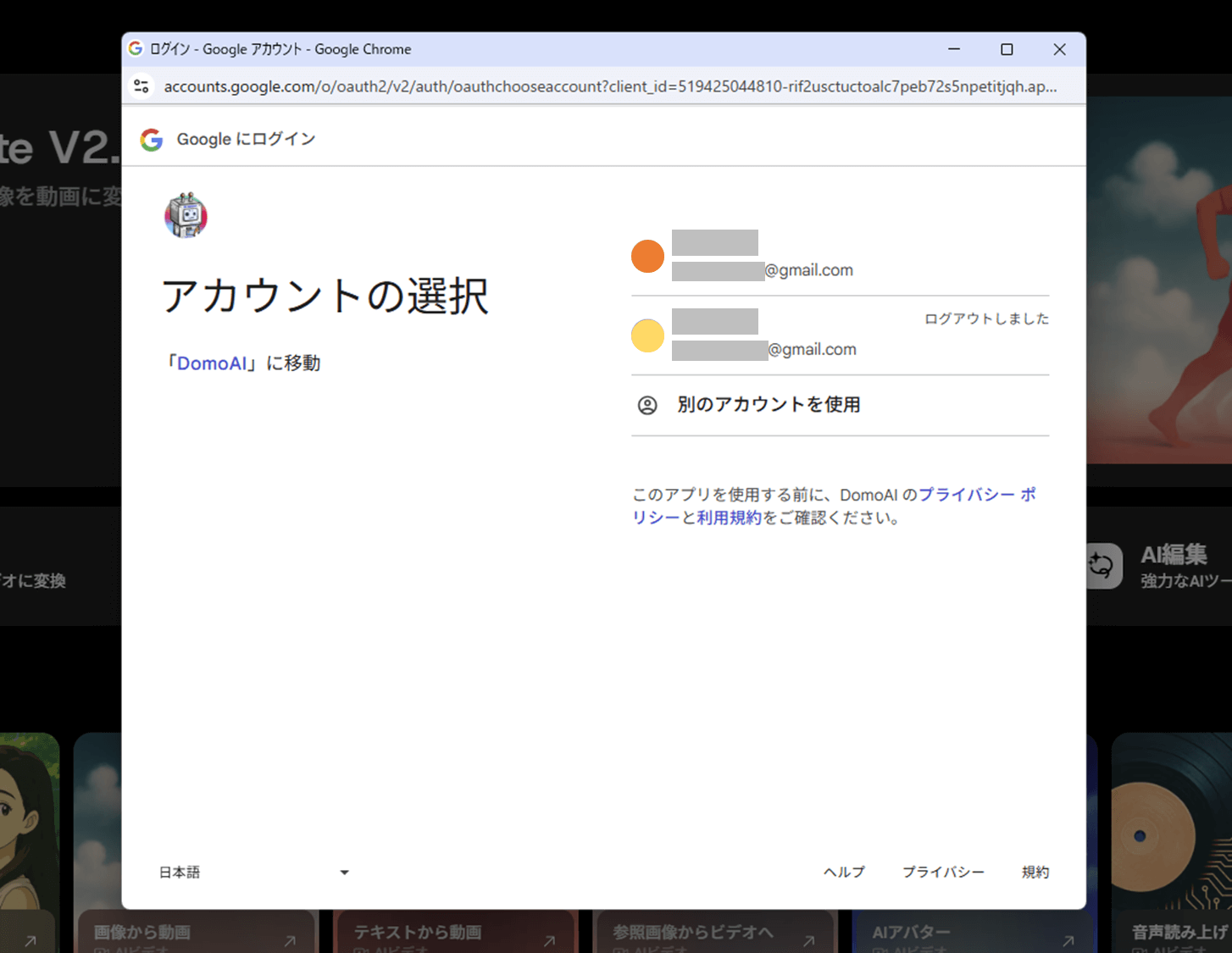This screenshot has height=953, width=1232.
Task: Click 'ログアウトしました' status text
Action: (x=986, y=319)
